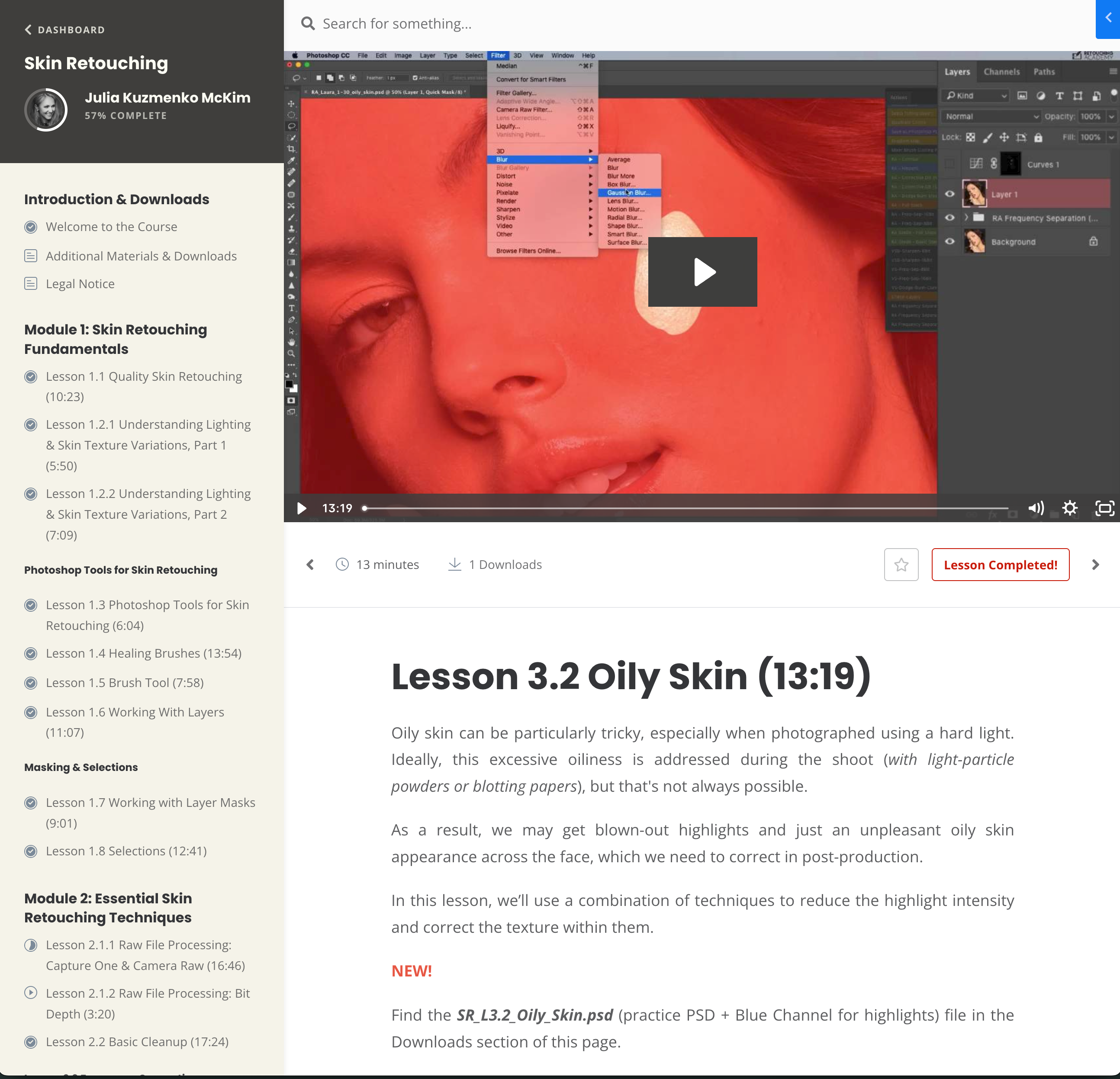Open Legal Notice sidebar item

click(x=80, y=284)
